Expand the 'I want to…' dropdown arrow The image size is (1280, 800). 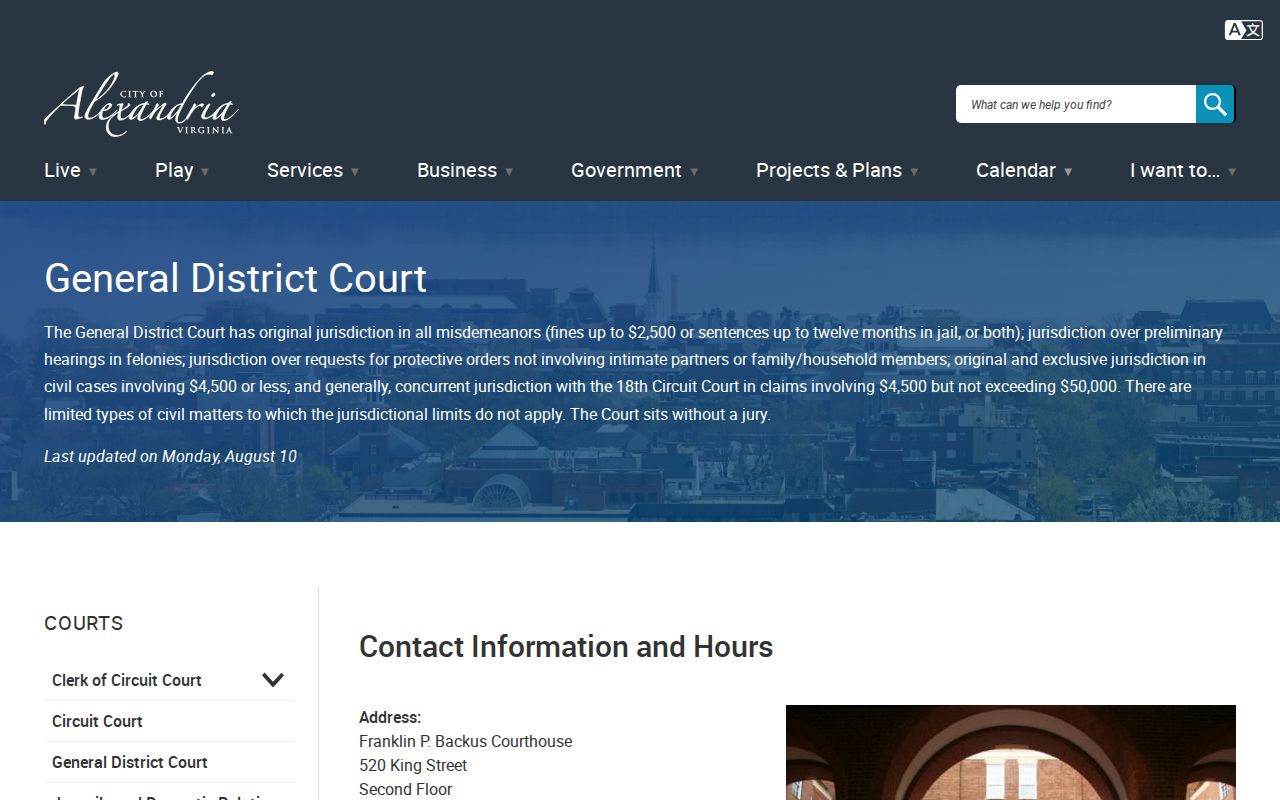click(1232, 172)
